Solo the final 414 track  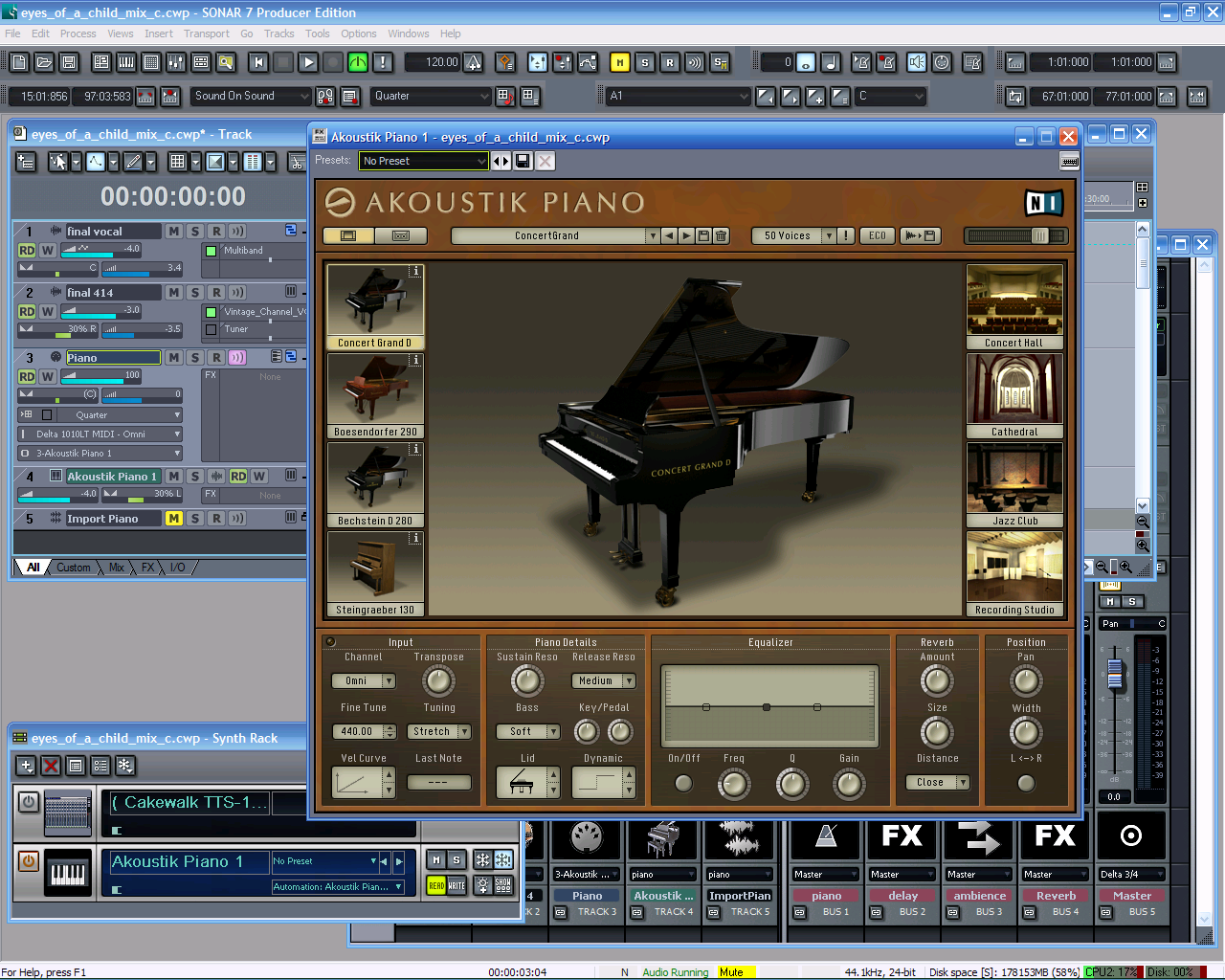click(x=195, y=292)
